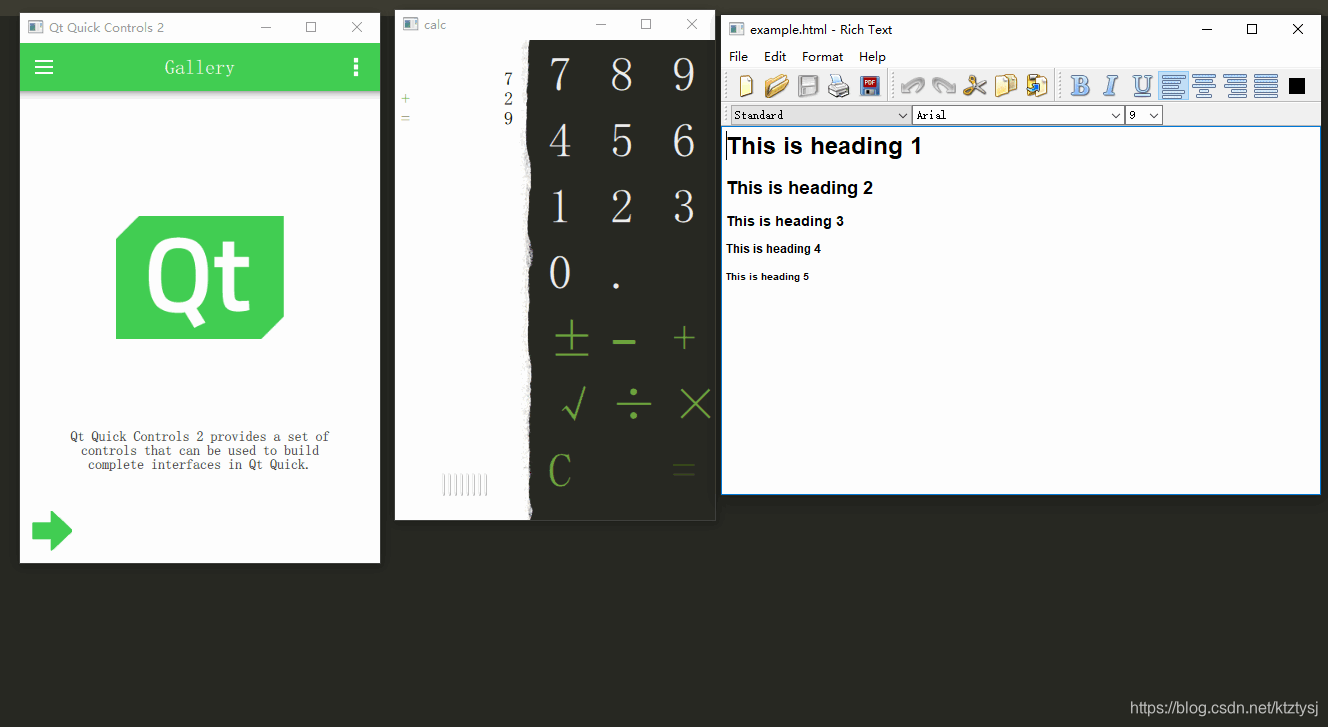Open the font size 9 dropdown

tap(1143, 115)
